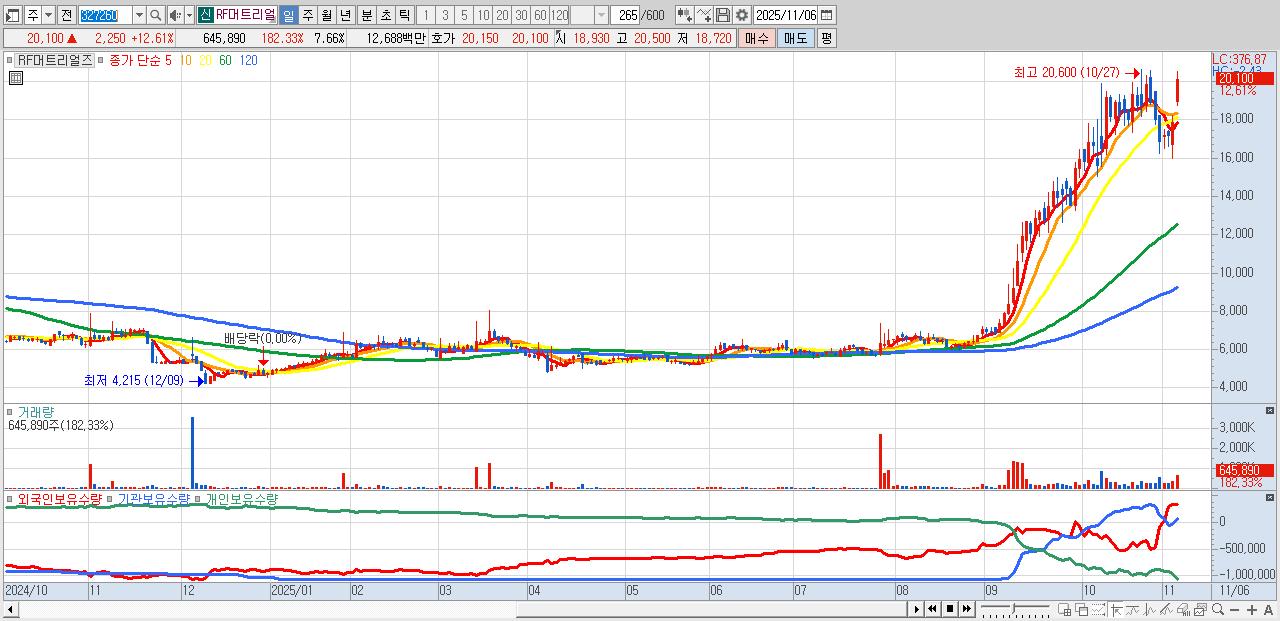Select the 10 interval button
This screenshot has height=621, width=1280.
pos(483,15)
